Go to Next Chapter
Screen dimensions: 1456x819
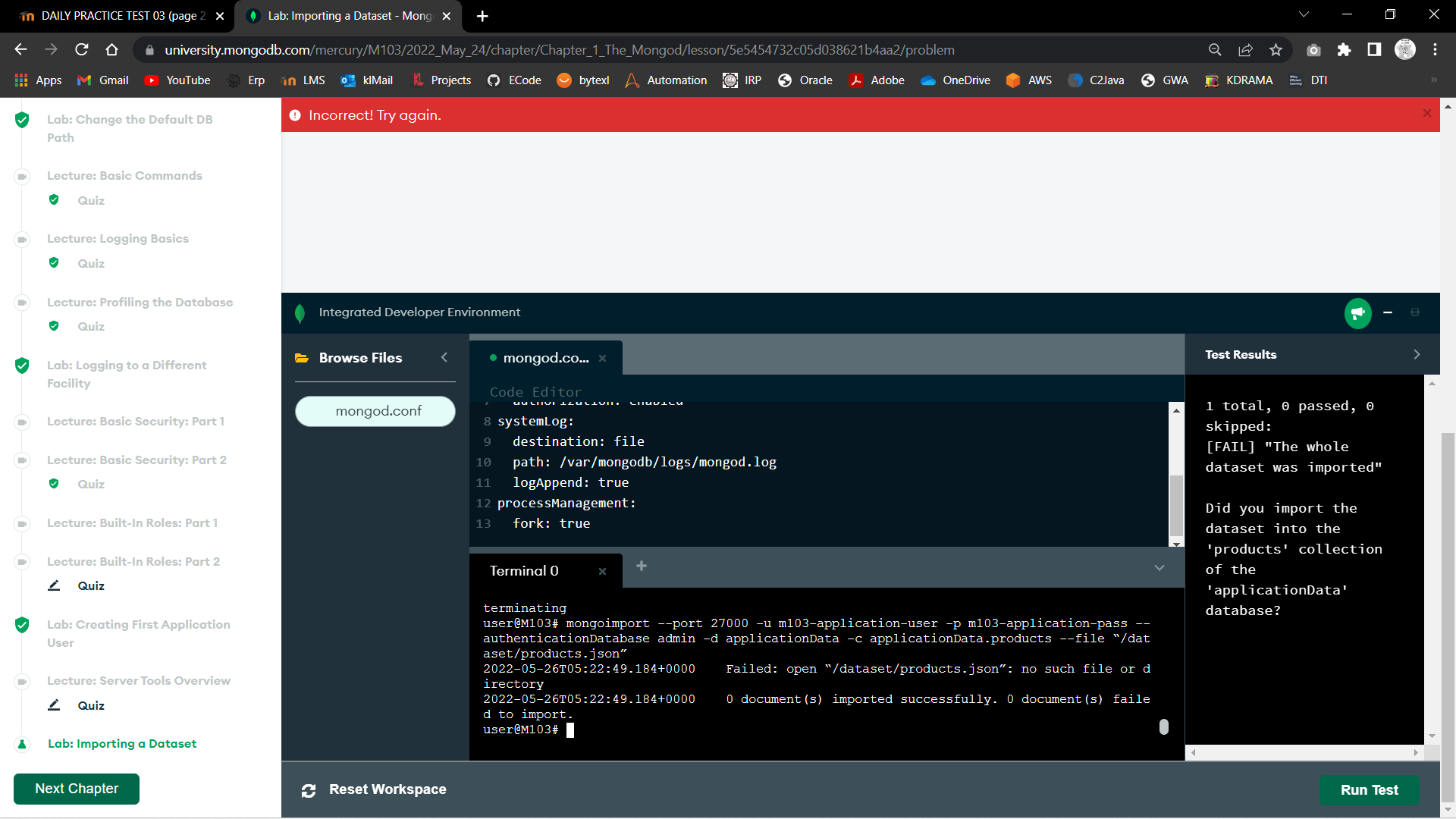77,789
